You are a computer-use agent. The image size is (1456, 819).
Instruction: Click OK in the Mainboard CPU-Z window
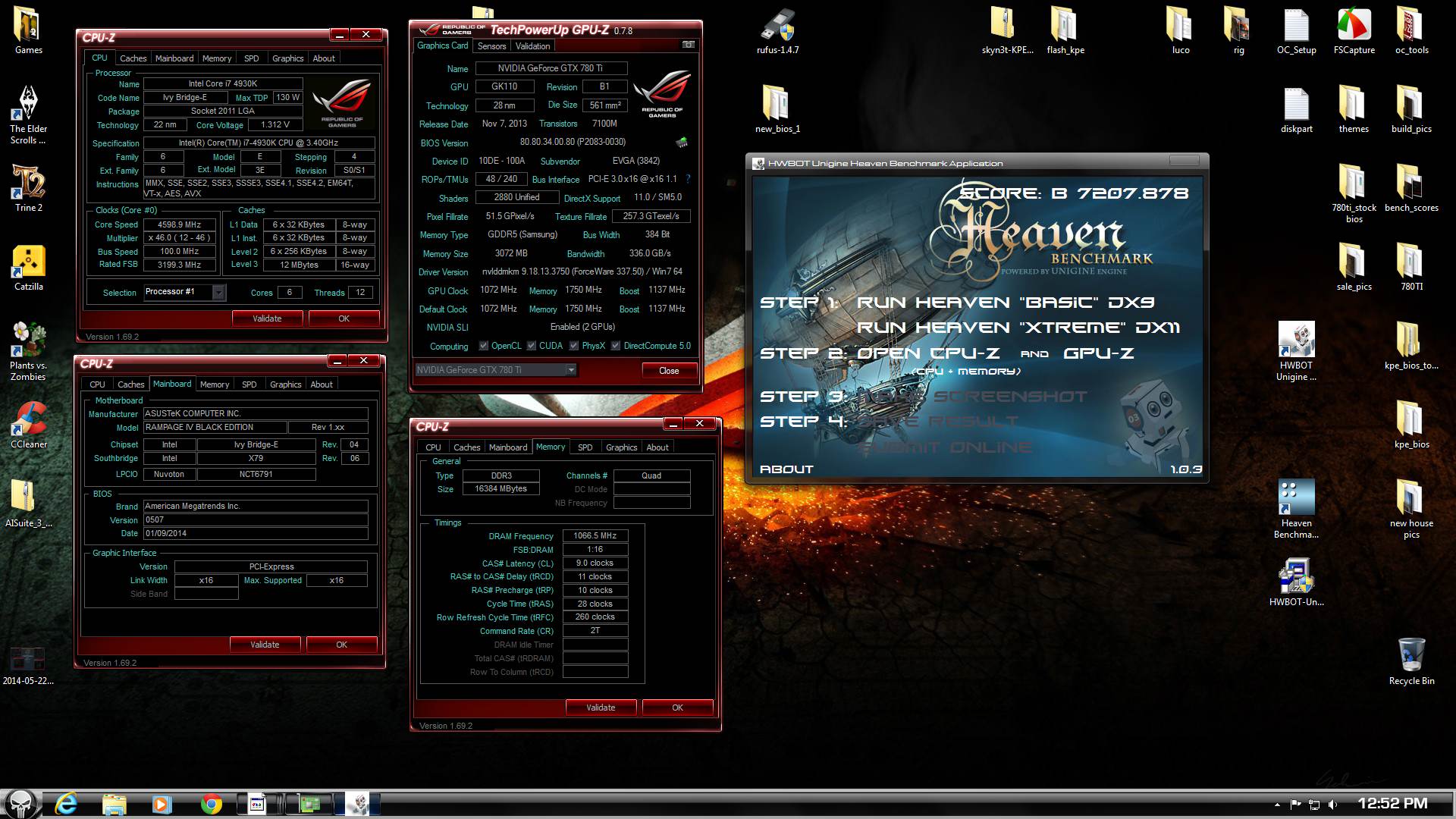pyautogui.click(x=341, y=645)
